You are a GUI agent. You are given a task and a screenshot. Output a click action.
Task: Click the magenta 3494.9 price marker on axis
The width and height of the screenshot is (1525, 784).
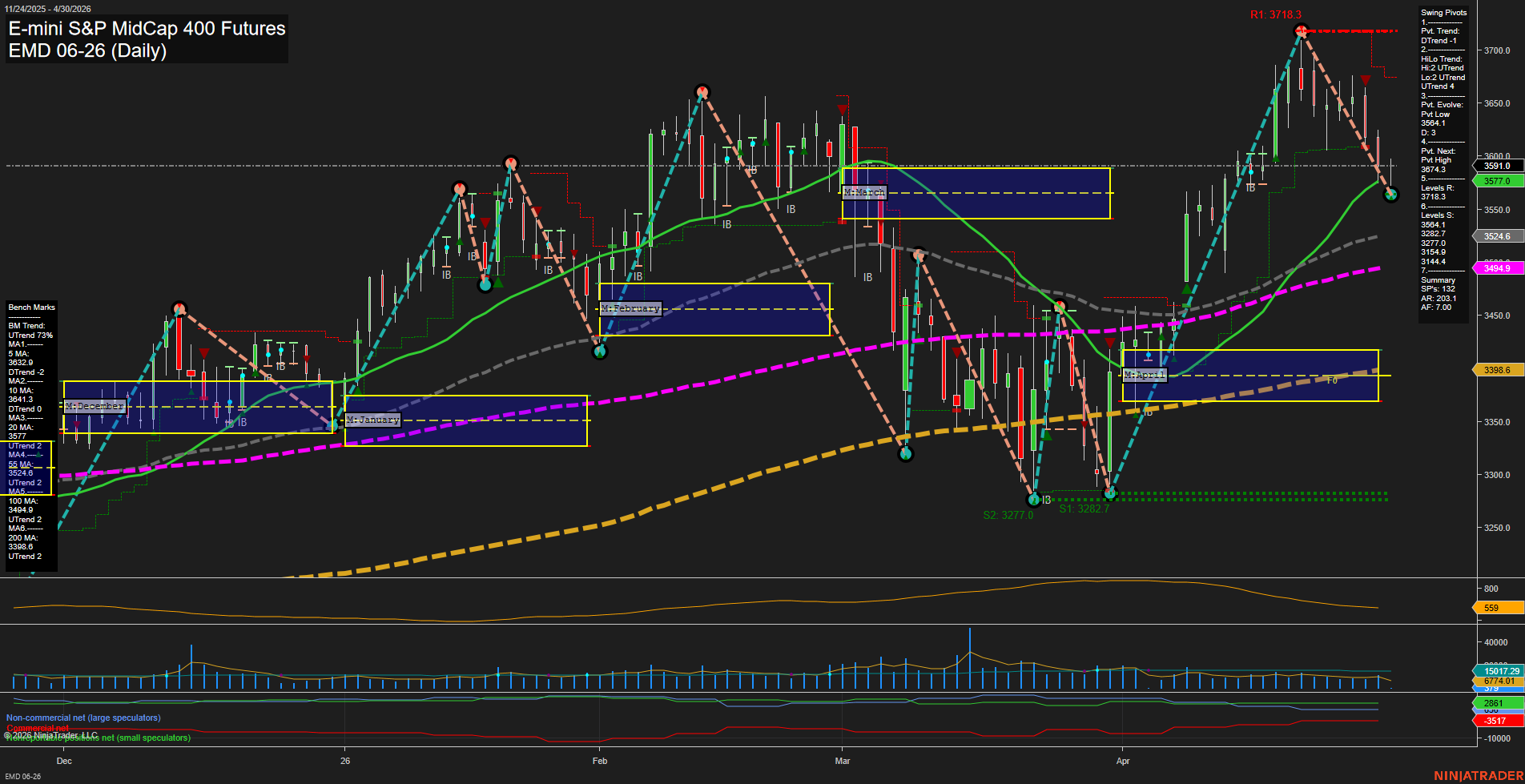(x=1496, y=268)
